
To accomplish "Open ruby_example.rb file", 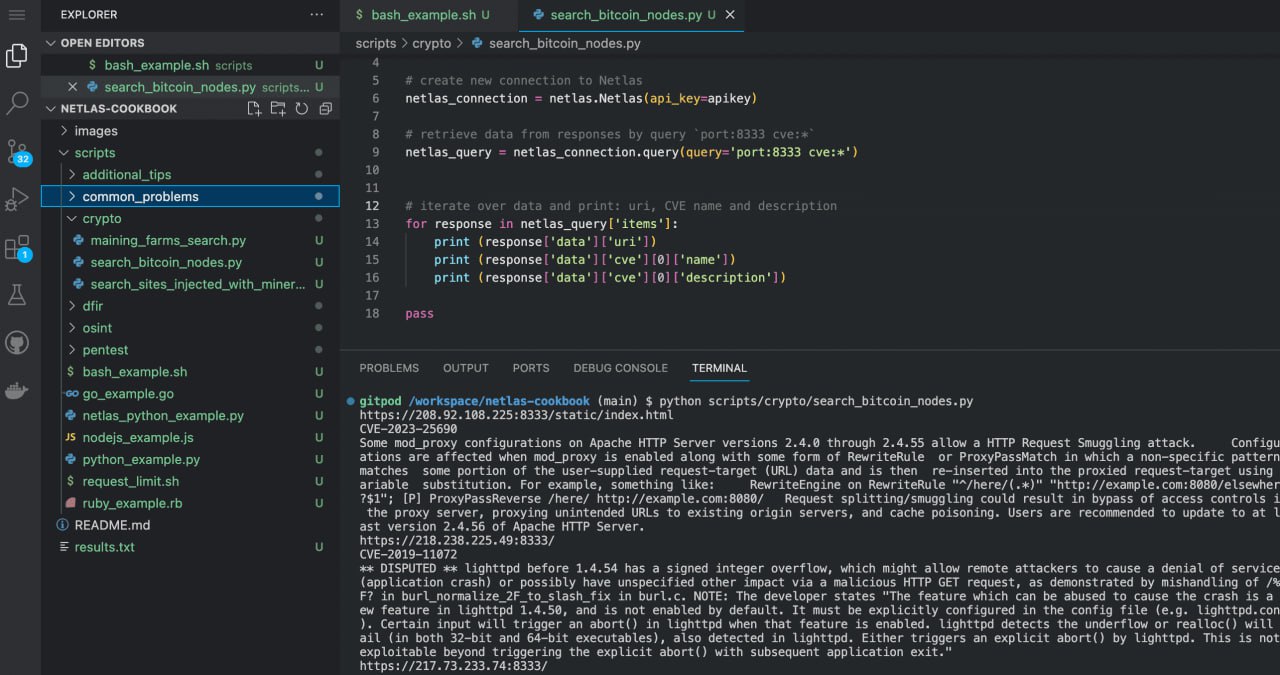I will pos(190,503).
